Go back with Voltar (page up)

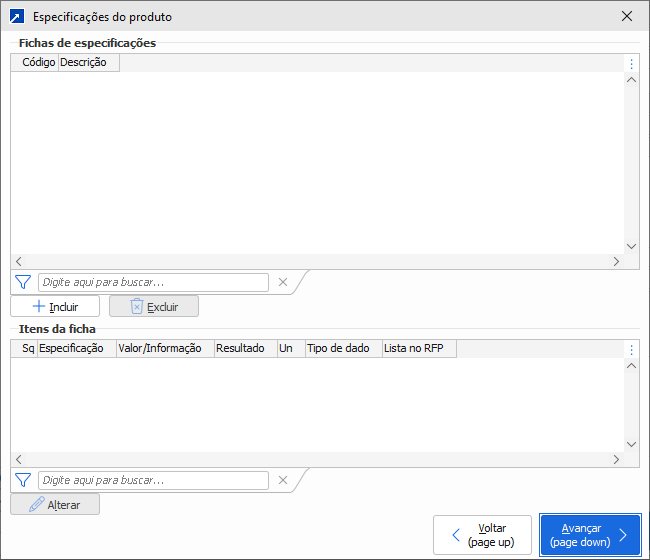point(482,535)
